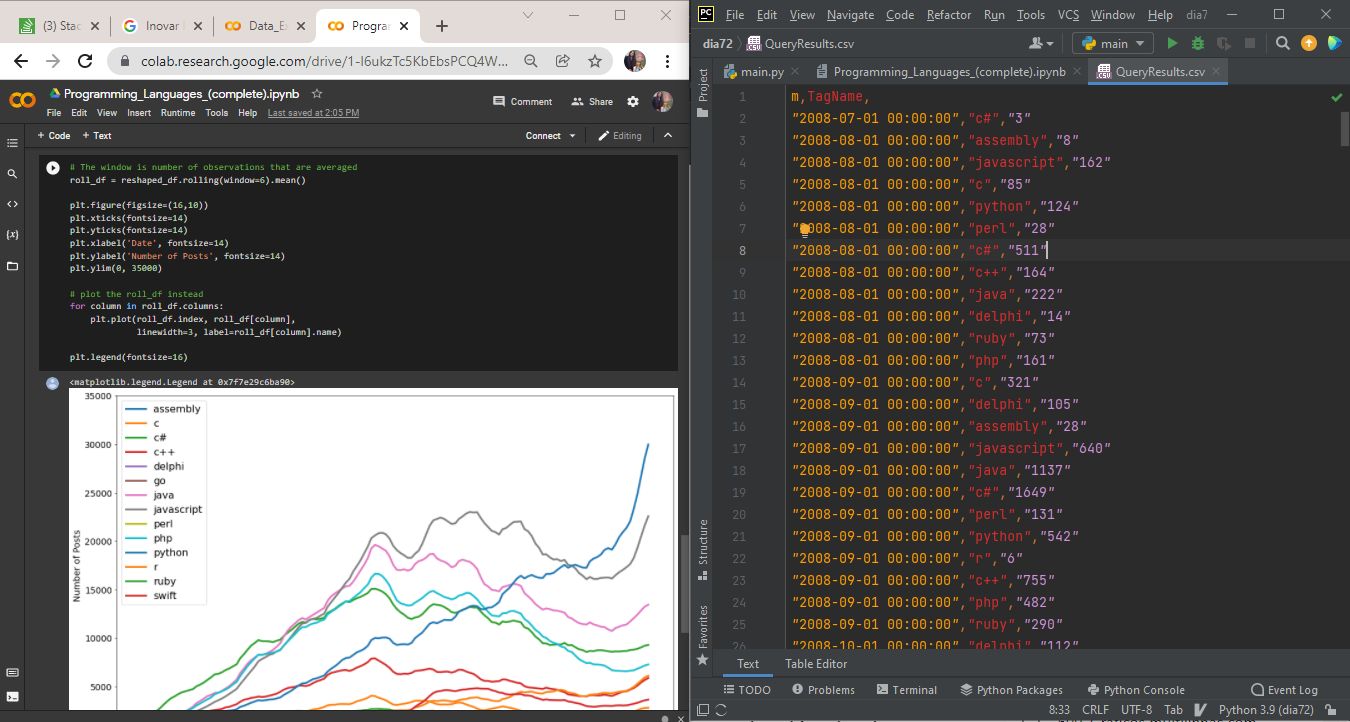Add a new Code cell
This screenshot has width=1350, height=722.
[x=54, y=135]
